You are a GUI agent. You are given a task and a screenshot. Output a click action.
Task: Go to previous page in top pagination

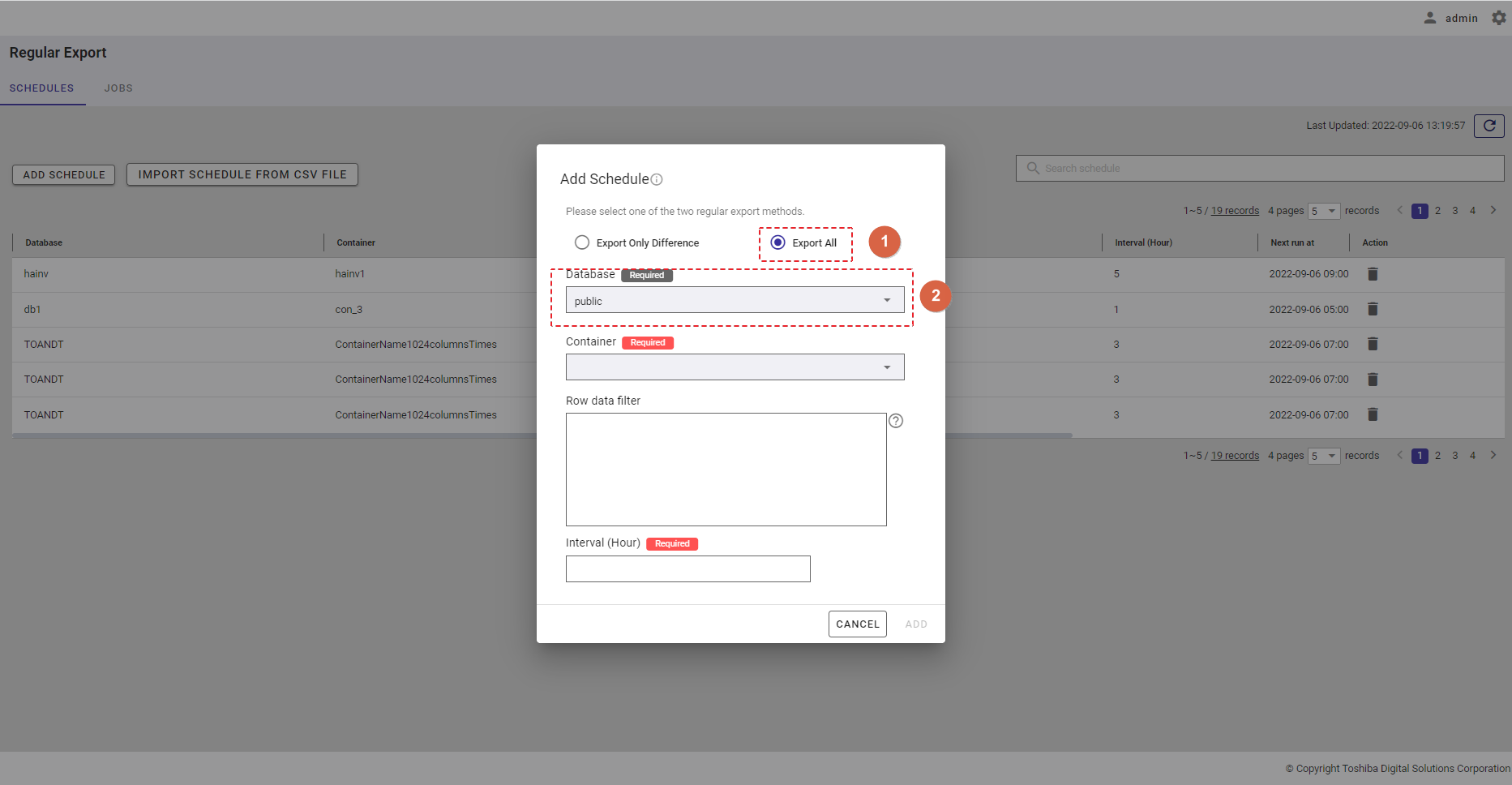[x=1399, y=210]
